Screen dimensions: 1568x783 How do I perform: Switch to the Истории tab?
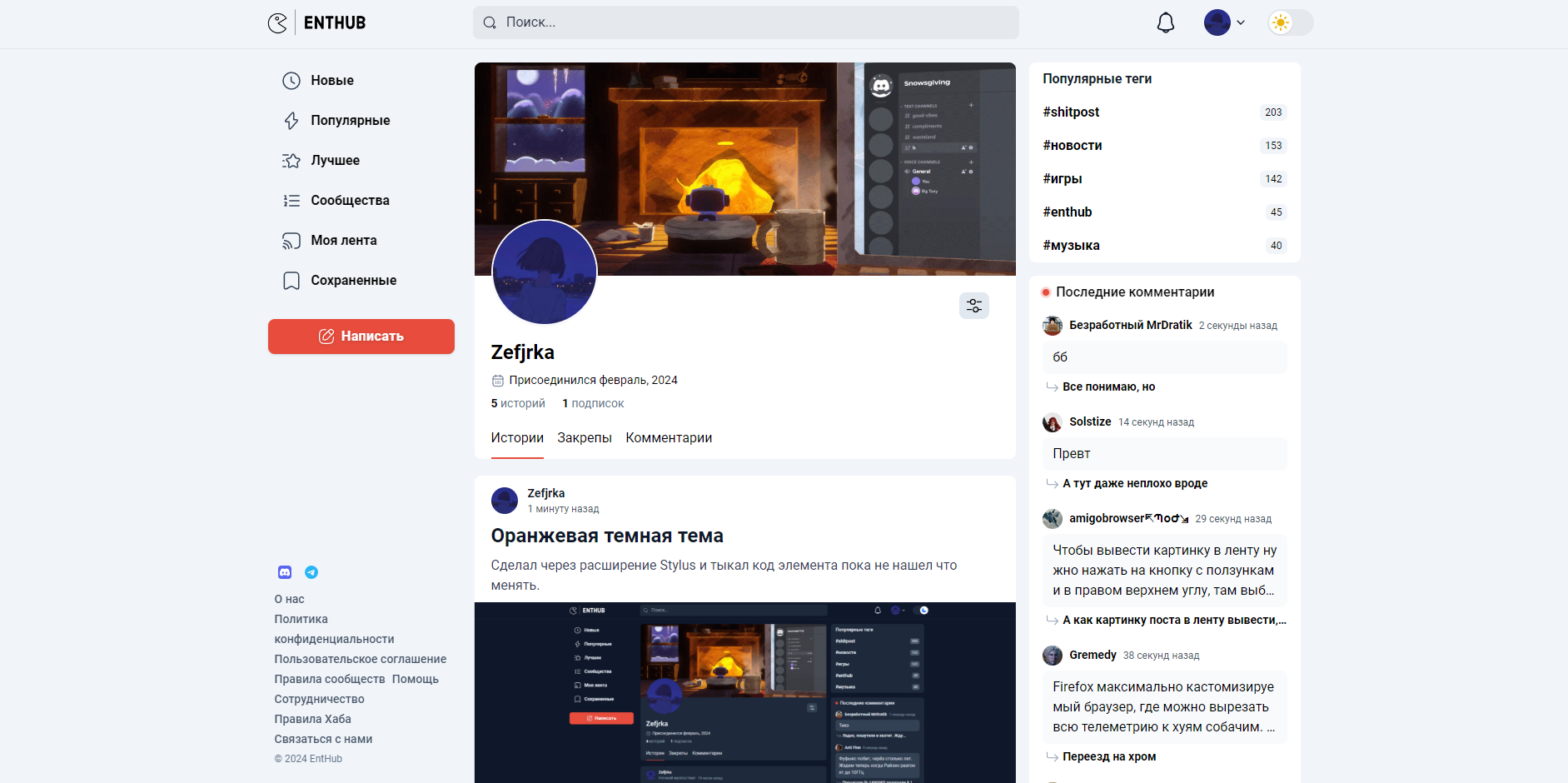pyautogui.click(x=517, y=438)
